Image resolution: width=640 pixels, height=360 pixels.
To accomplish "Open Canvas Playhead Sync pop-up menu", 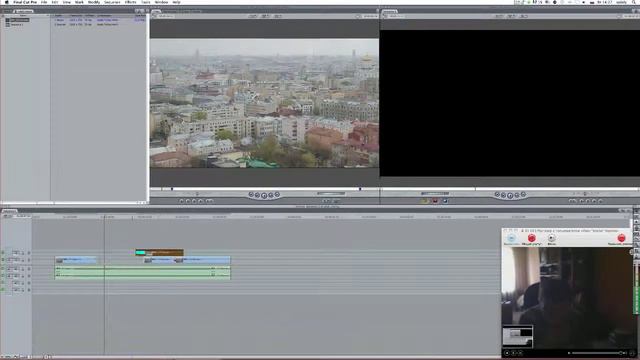I will (x=511, y=16).
